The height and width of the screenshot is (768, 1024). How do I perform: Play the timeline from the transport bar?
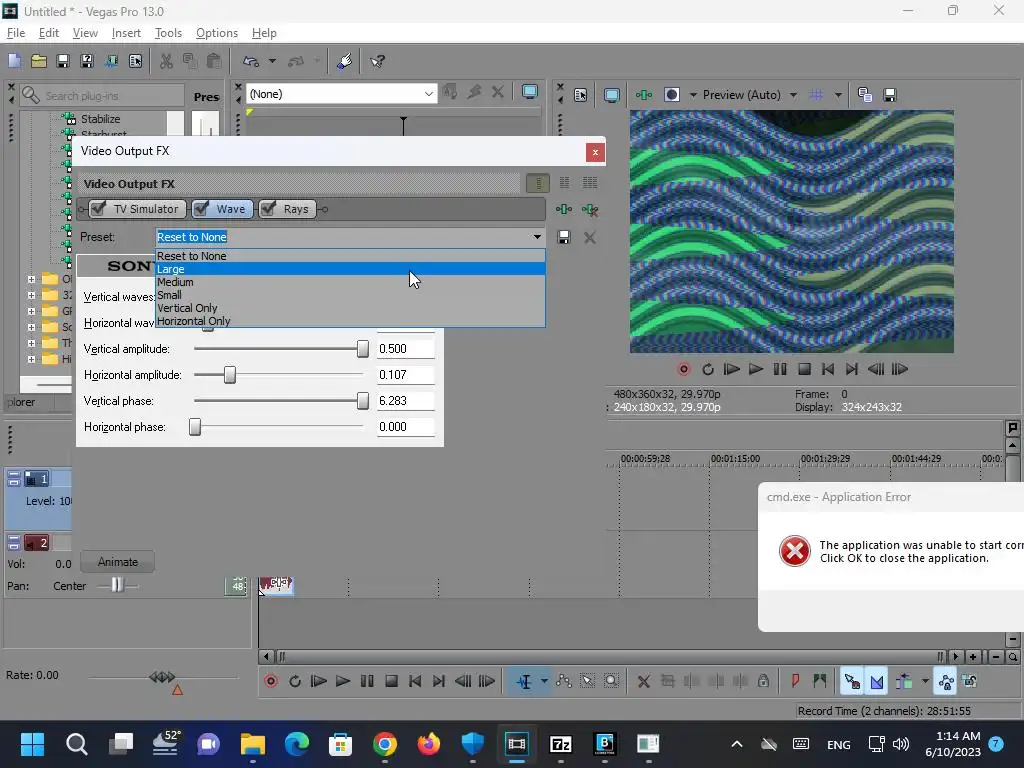pyautogui.click(x=342, y=682)
